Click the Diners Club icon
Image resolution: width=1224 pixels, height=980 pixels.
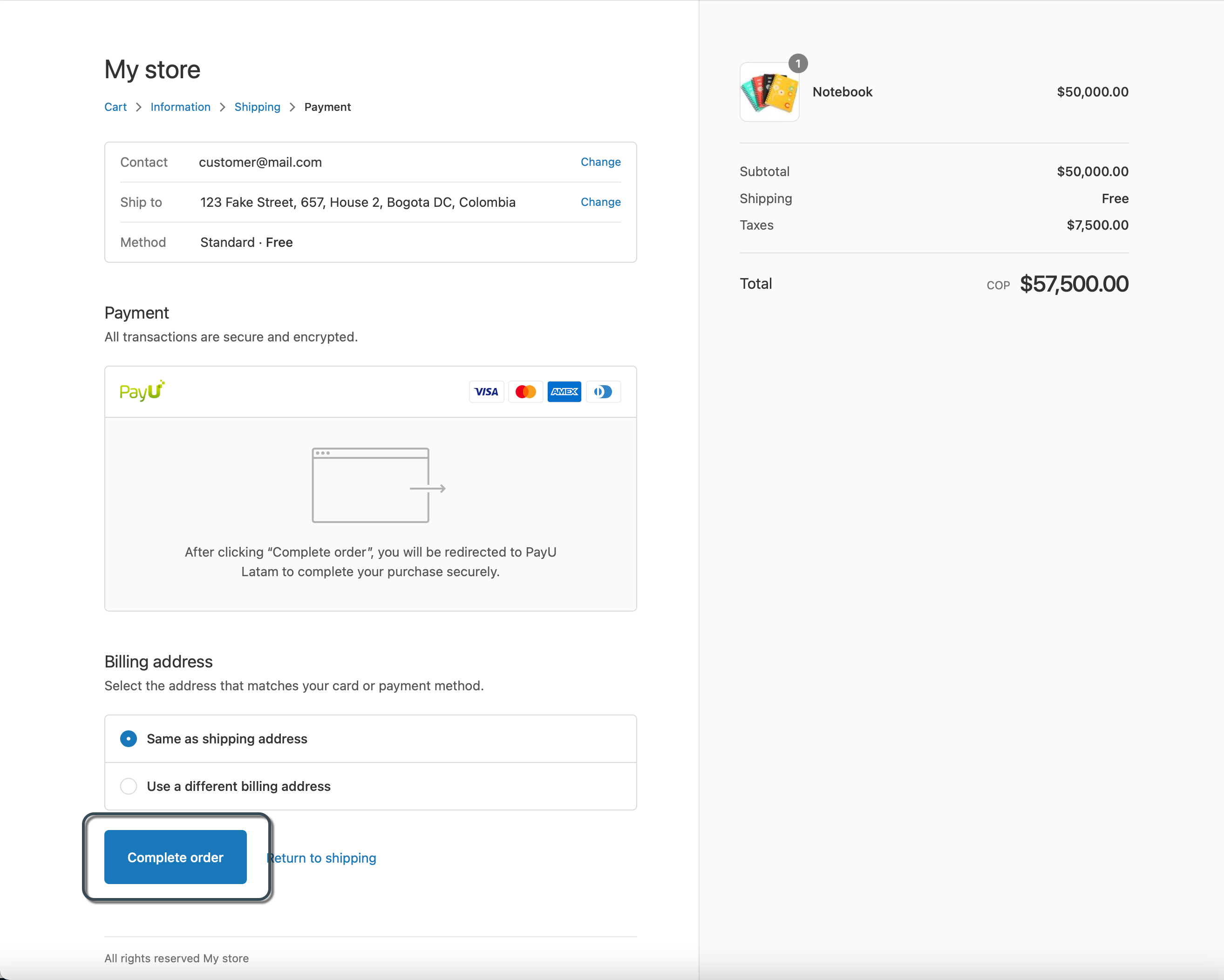(603, 392)
